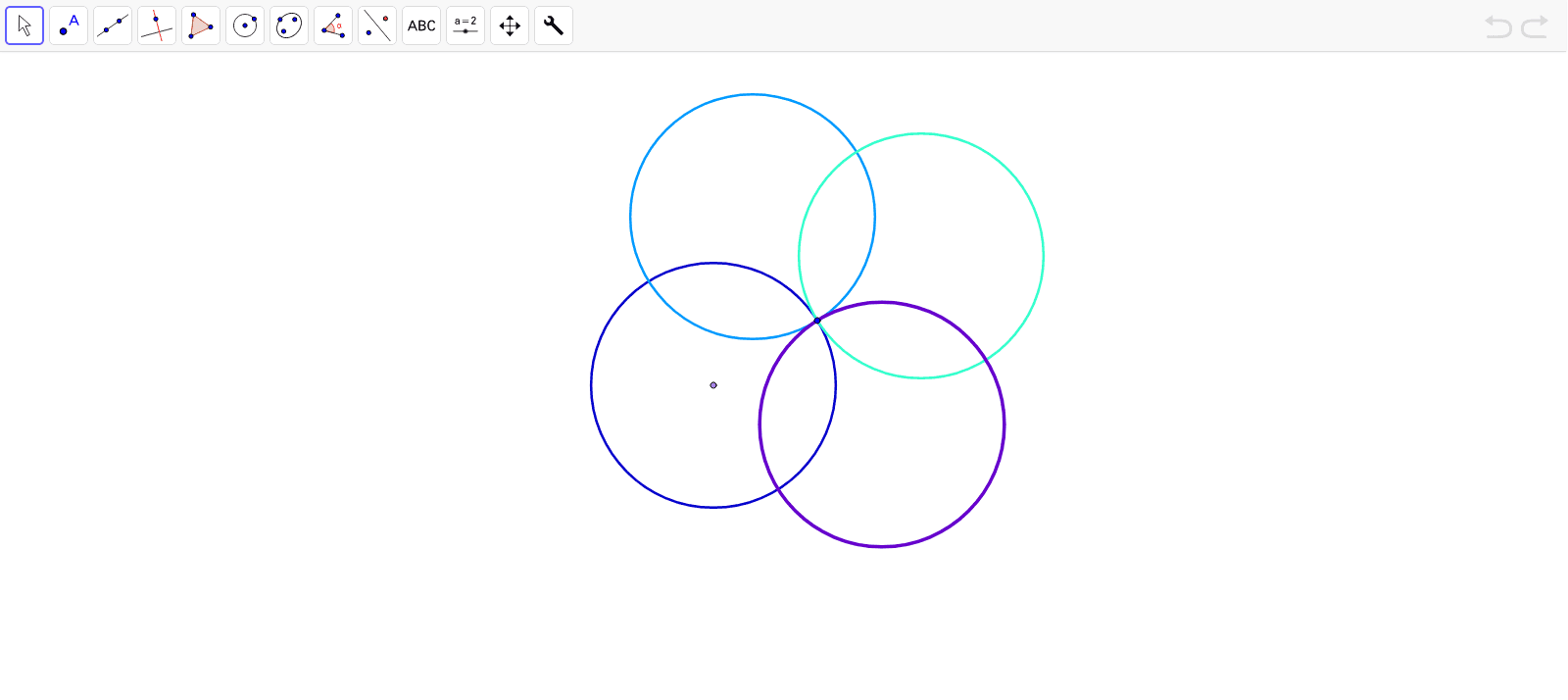Choose Circle with Center through Point tool
Image resolution: width=1568 pixels, height=700 pixels.
(x=245, y=25)
